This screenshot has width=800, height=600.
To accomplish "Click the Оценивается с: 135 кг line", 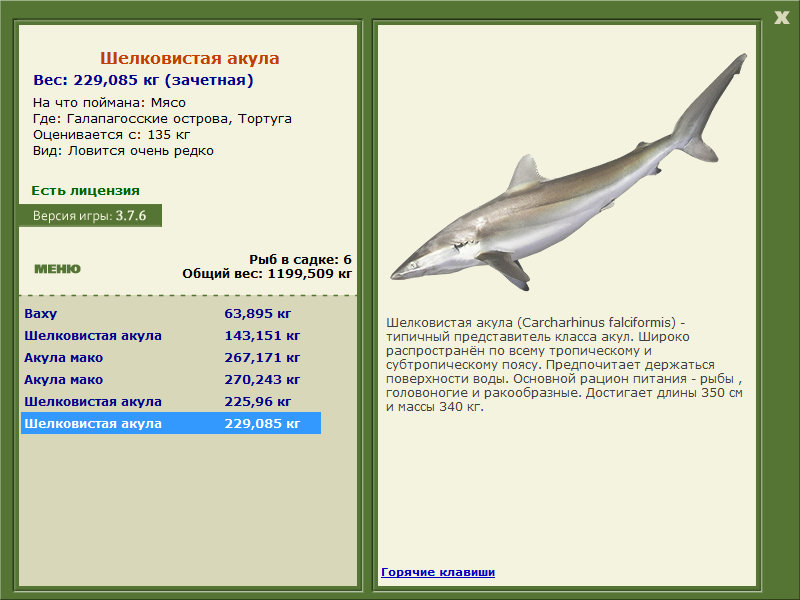I will (x=111, y=135).
